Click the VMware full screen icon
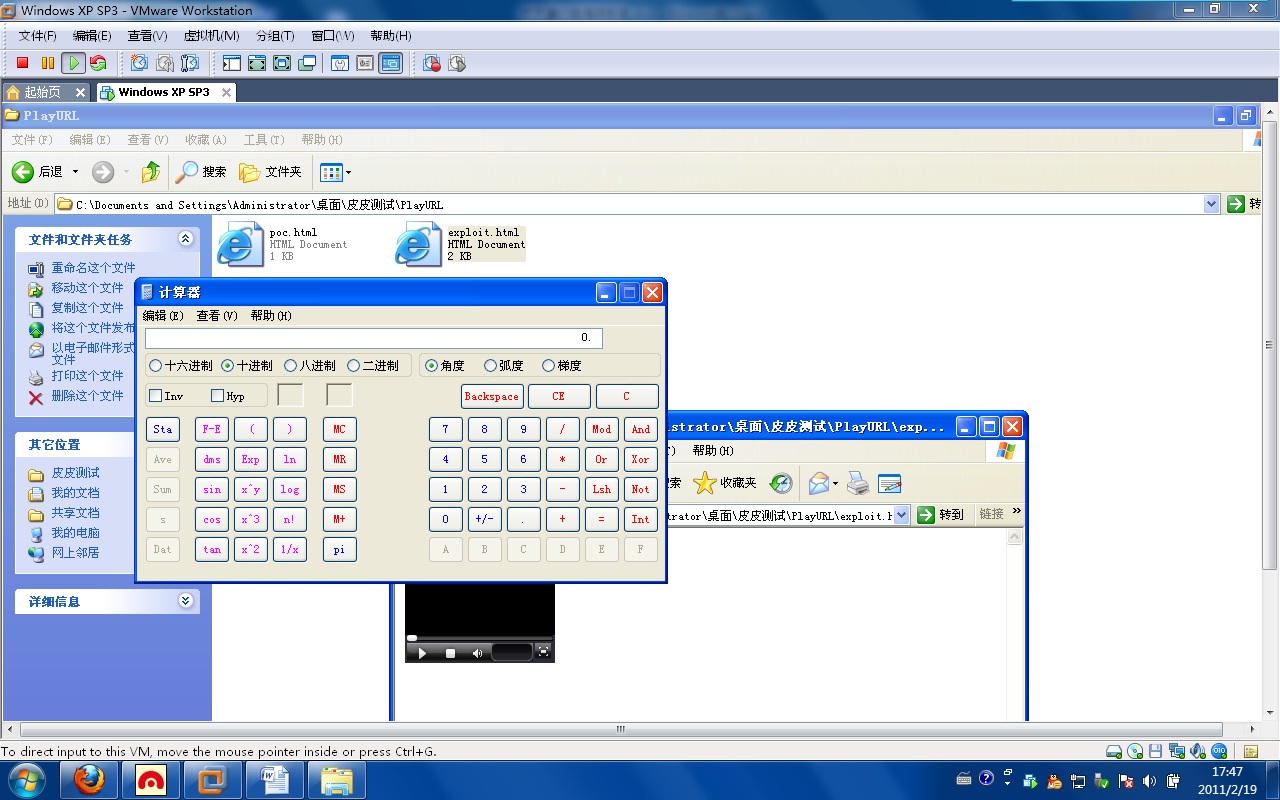This screenshot has height=800, width=1280. [x=282, y=63]
